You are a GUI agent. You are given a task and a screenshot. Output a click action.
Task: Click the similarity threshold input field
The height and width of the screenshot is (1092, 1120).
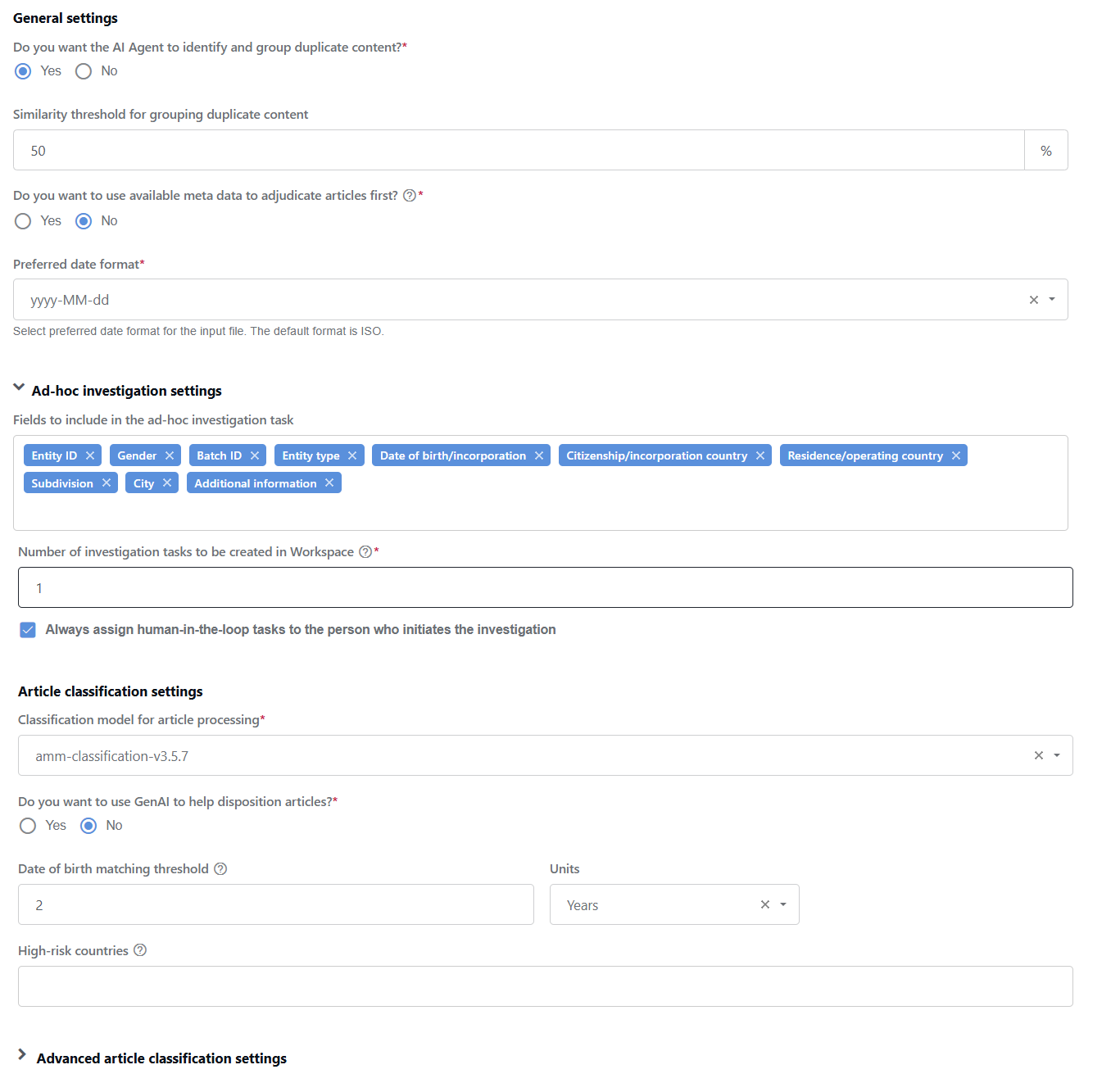point(519,150)
